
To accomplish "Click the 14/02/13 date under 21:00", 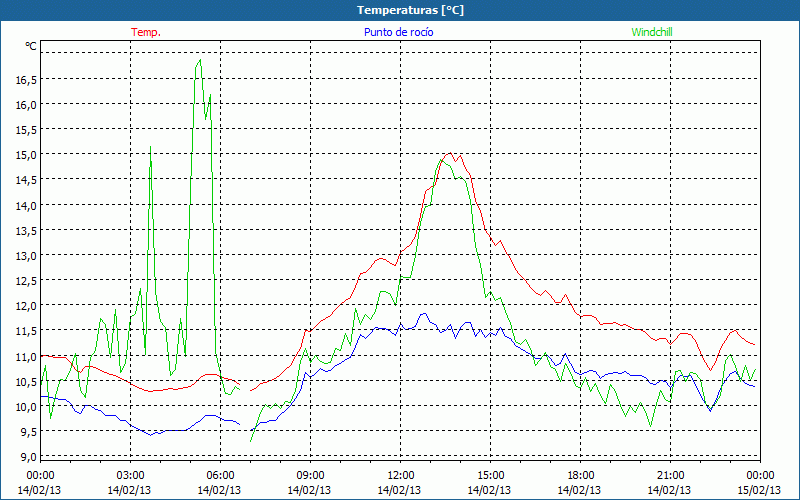I will click(x=669, y=490).
